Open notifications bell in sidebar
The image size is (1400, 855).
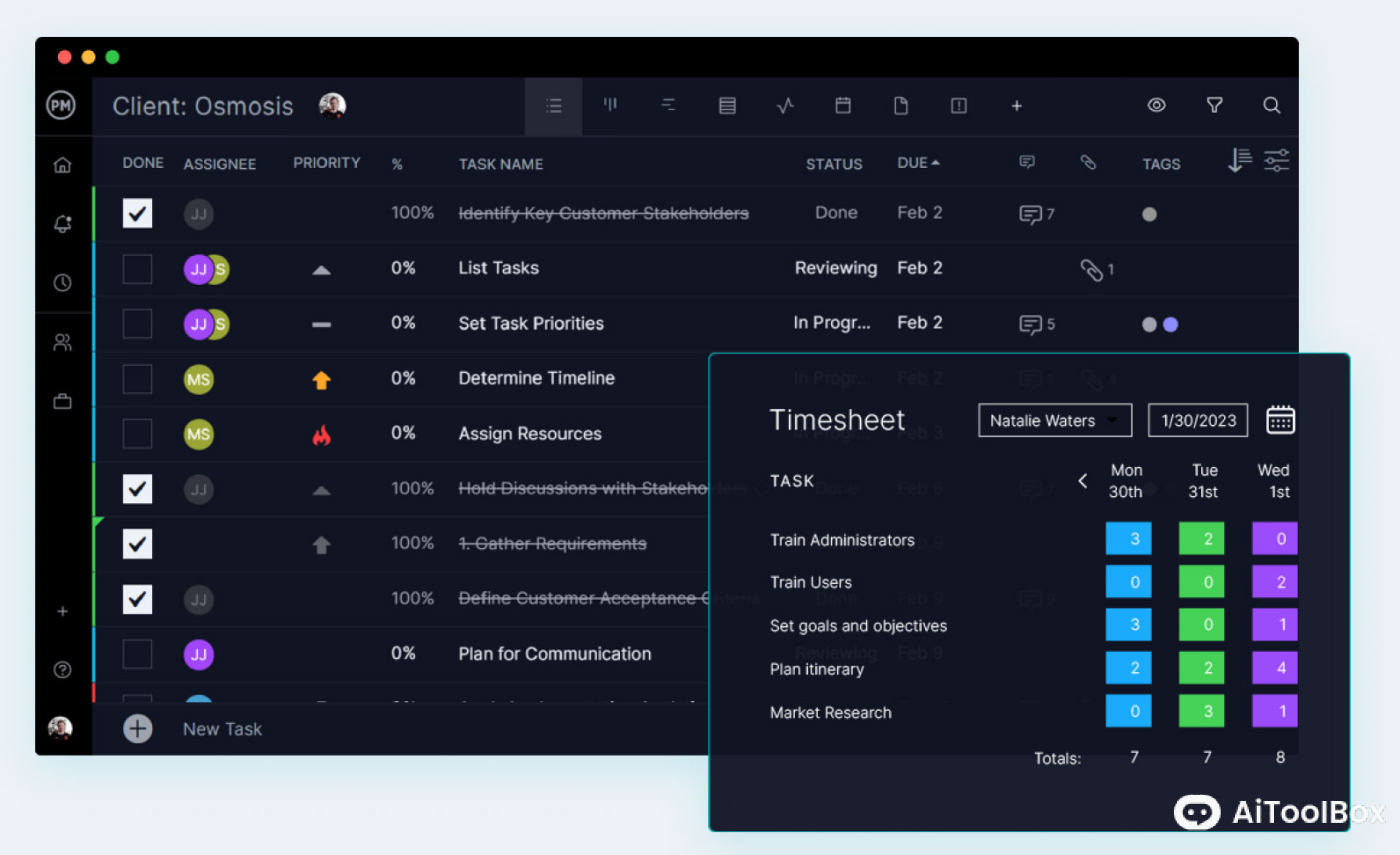pos(62,224)
